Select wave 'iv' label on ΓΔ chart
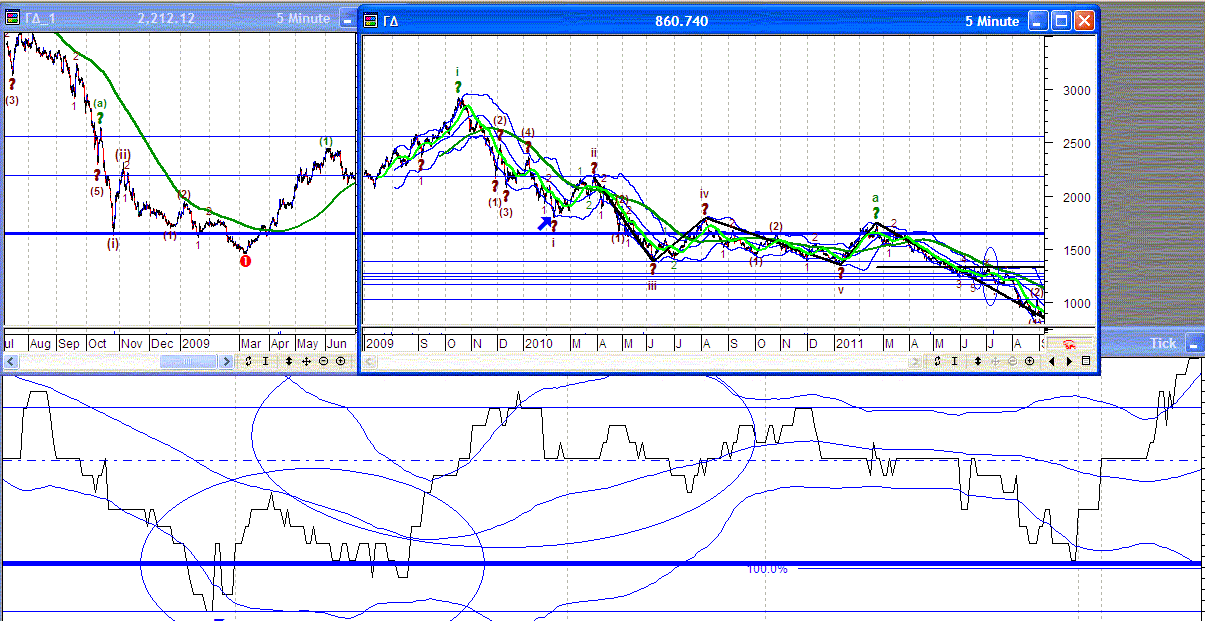 tap(704, 194)
